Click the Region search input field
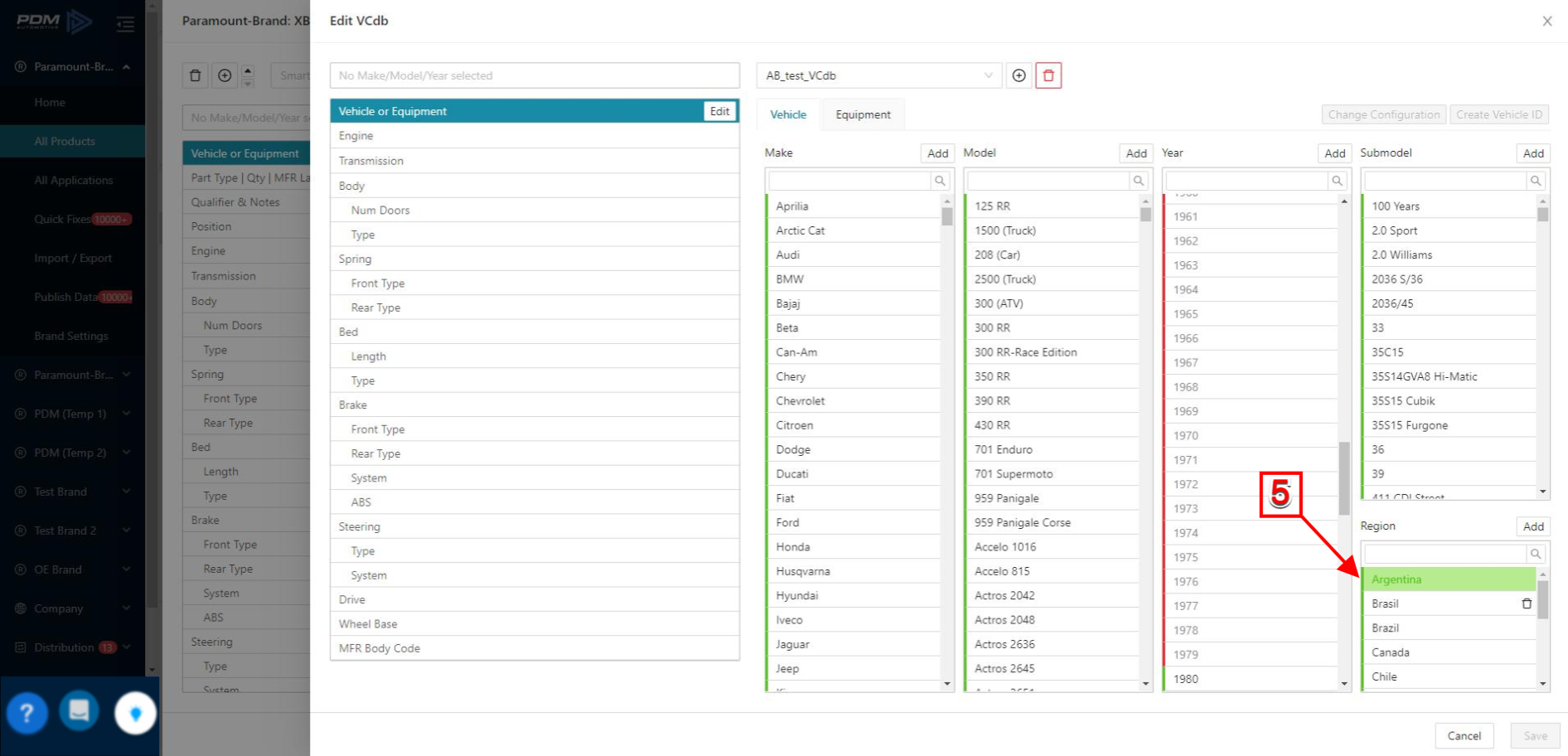 pos(1445,554)
